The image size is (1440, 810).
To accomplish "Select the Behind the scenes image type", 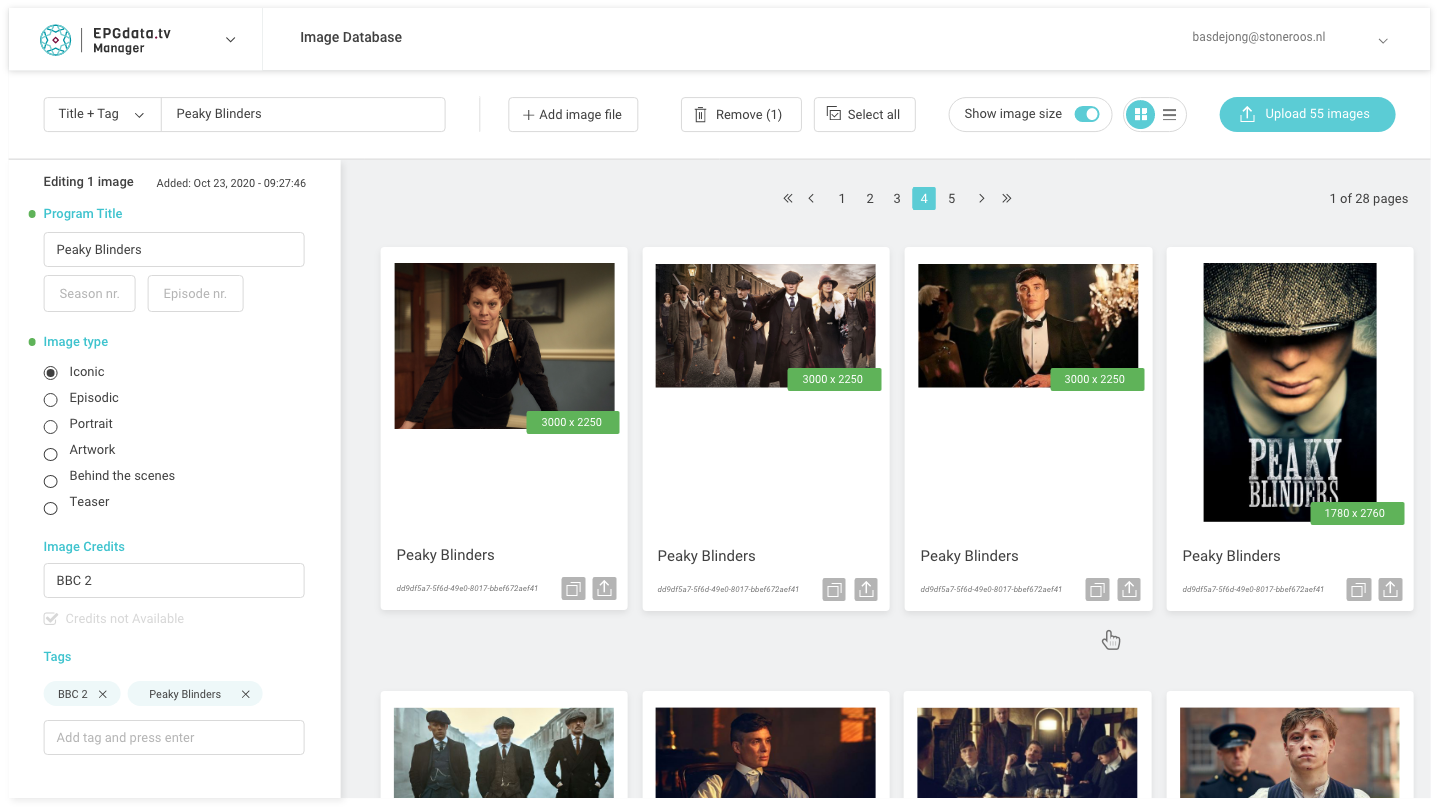I will [51, 481].
